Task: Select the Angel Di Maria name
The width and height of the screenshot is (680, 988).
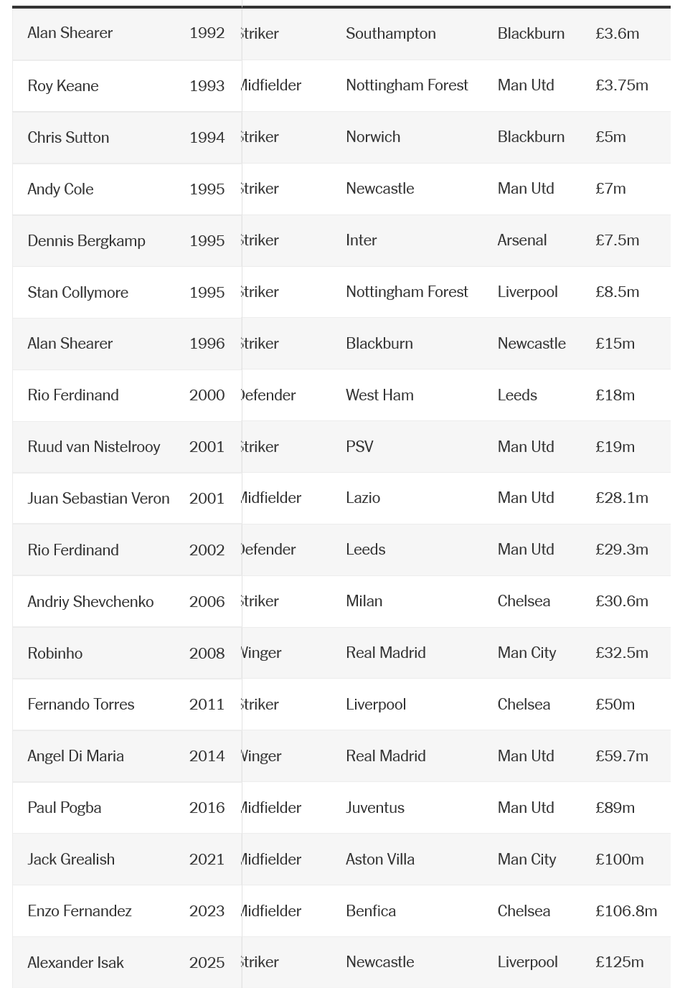Action: [76, 757]
